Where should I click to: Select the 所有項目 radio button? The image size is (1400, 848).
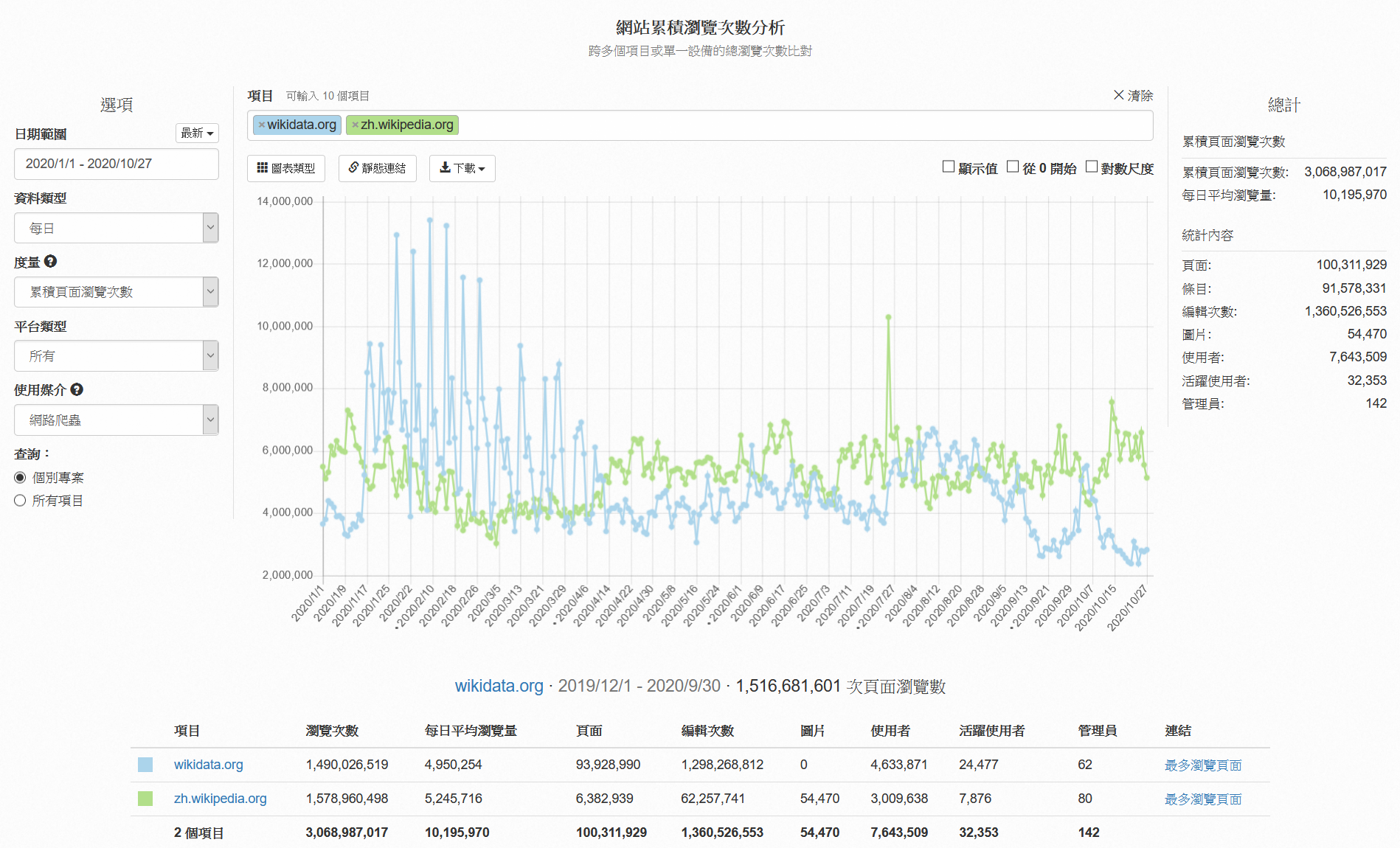20,501
